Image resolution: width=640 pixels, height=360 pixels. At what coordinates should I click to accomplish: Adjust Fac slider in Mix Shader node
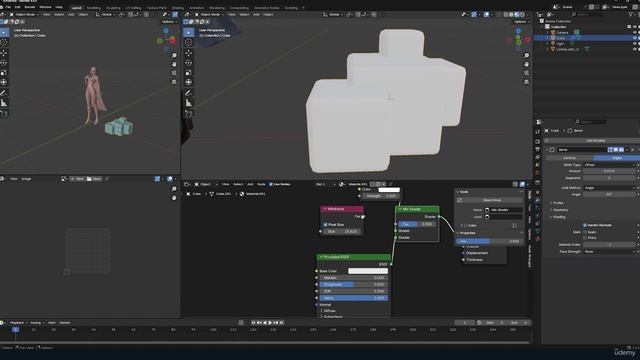click(x=417, y=224)
